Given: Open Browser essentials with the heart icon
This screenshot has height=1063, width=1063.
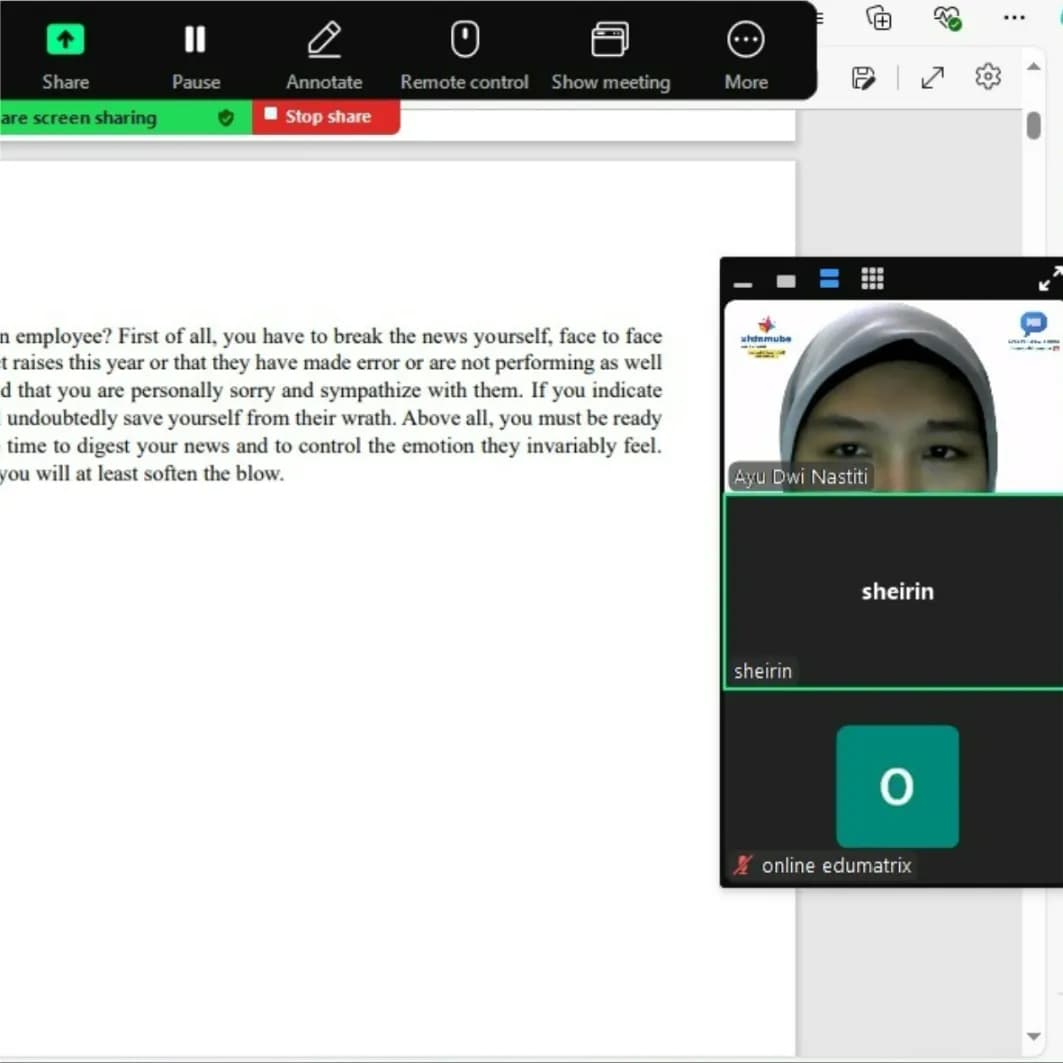Looking at the screenshot, I should click(947, 18).
